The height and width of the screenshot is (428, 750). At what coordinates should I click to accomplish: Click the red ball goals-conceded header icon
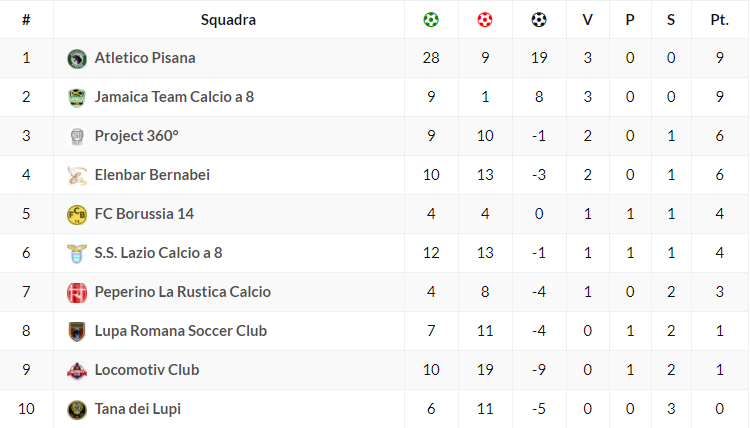485,19
